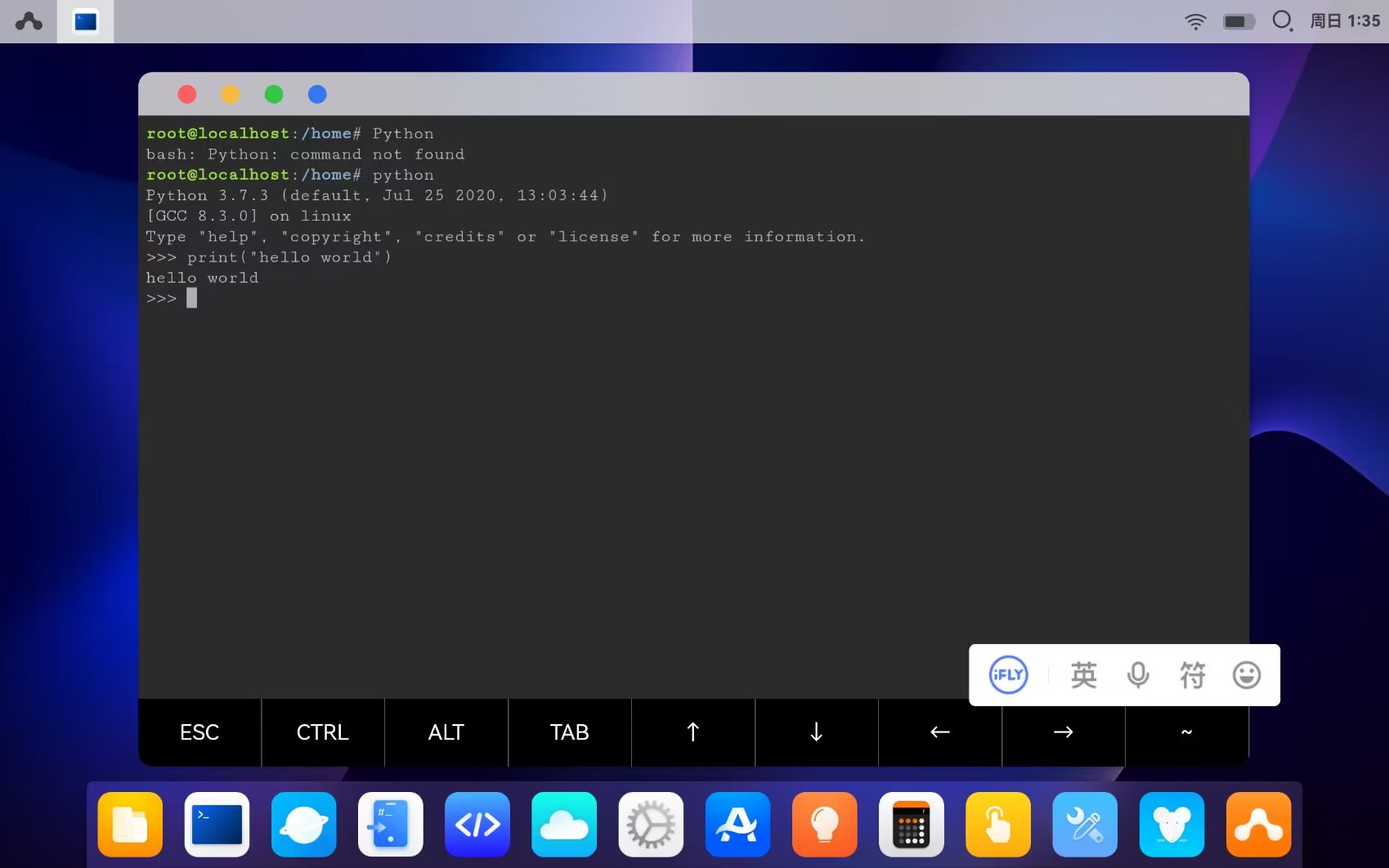Tap the CTRL modifier key
The height and width of the screenshot is (868, 1389).
[x=323, y=732]
